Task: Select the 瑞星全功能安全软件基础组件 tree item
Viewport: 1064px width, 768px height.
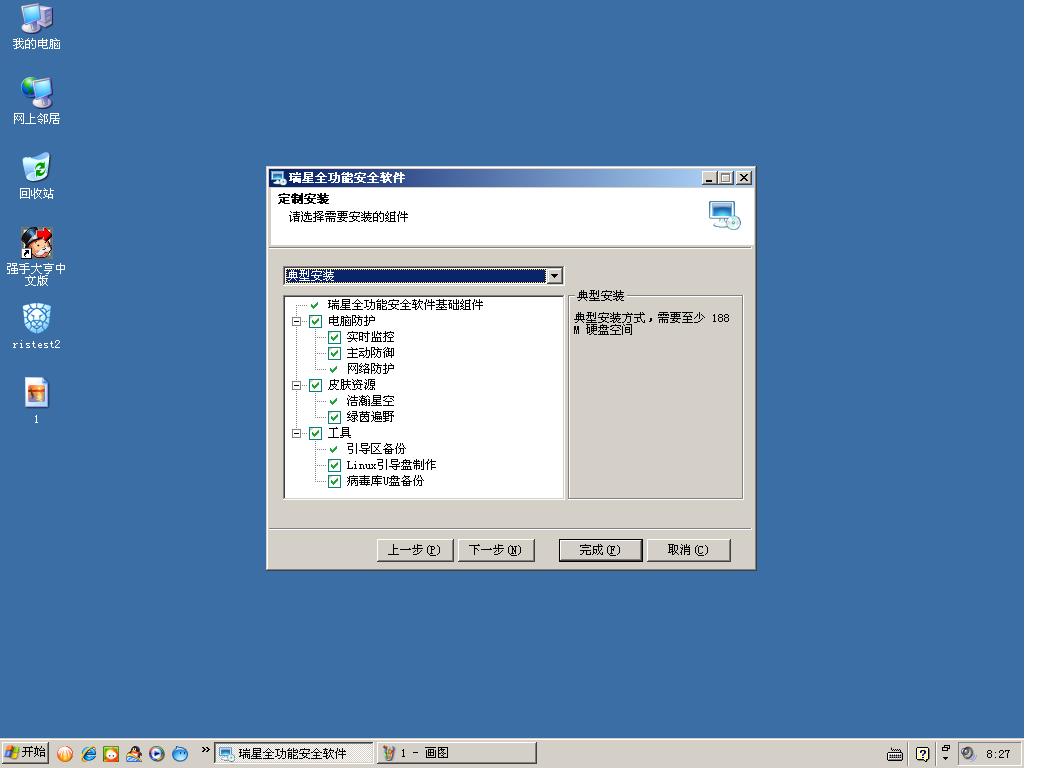Action: pyautogui.click(x=405, y=305)
